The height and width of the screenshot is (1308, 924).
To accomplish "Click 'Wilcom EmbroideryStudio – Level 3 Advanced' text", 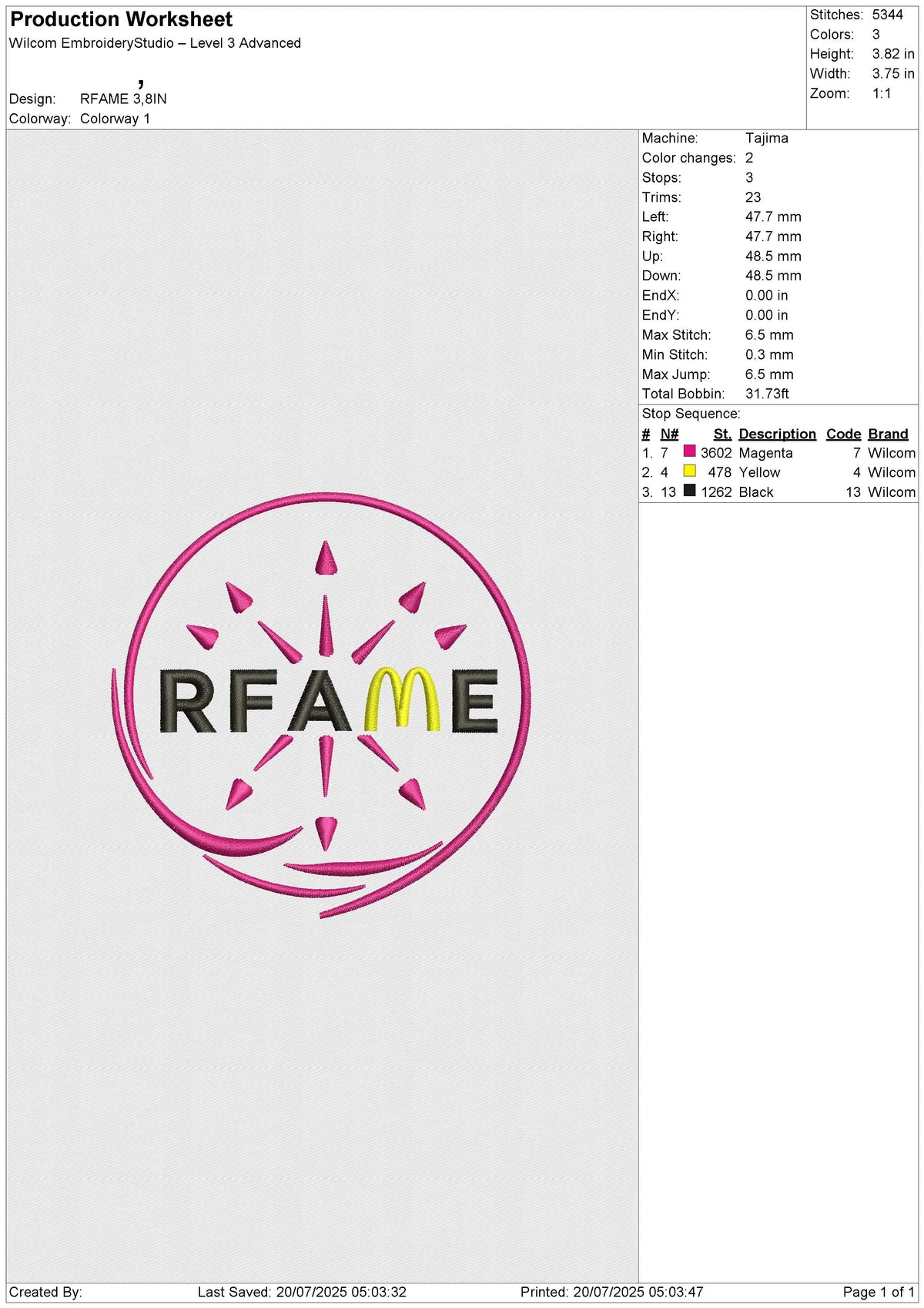I will pos(155,43).
